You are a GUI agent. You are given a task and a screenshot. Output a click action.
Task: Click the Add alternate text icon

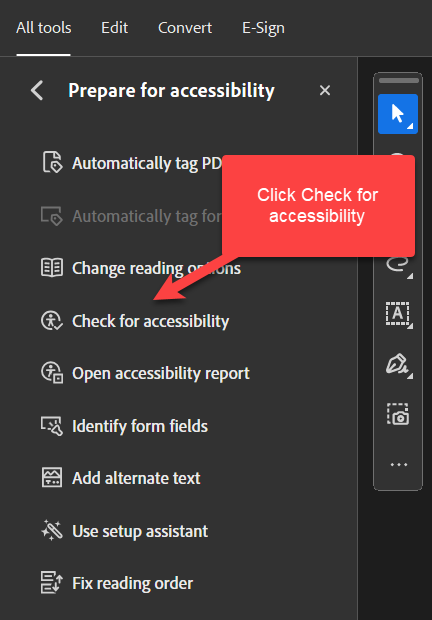pyautogui.click(x=52, y=478)
